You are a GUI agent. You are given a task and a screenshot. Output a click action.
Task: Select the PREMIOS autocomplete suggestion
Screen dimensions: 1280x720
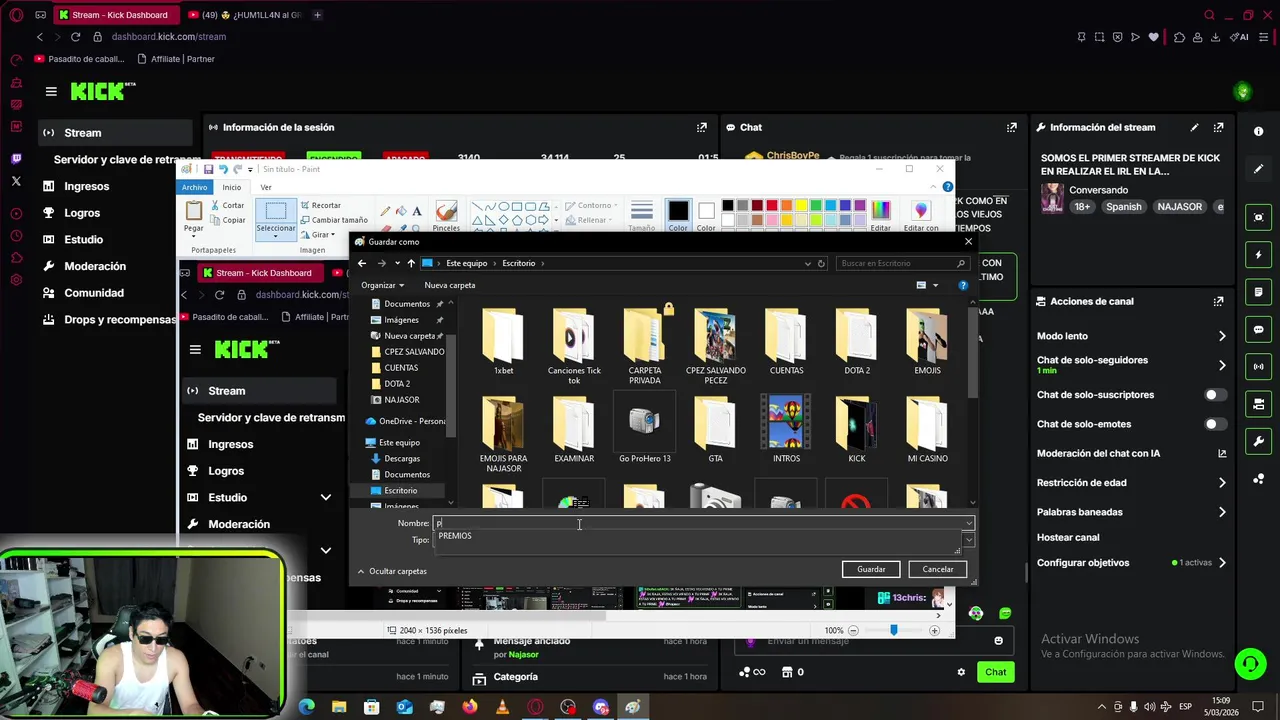(455, 536)
